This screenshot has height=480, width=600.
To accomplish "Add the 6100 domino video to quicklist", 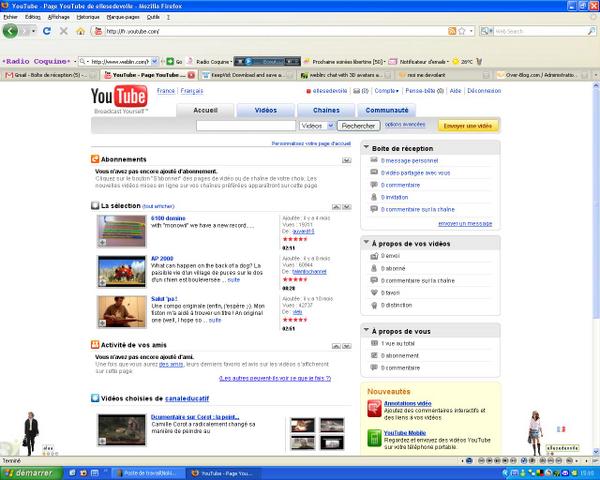I will click(102, 243).
